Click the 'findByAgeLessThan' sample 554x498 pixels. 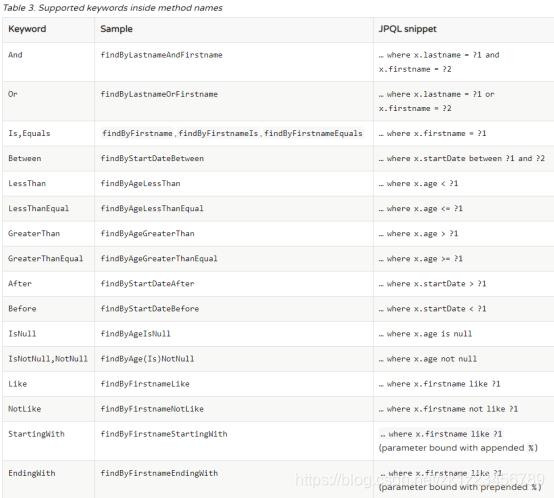coord(140,183)
